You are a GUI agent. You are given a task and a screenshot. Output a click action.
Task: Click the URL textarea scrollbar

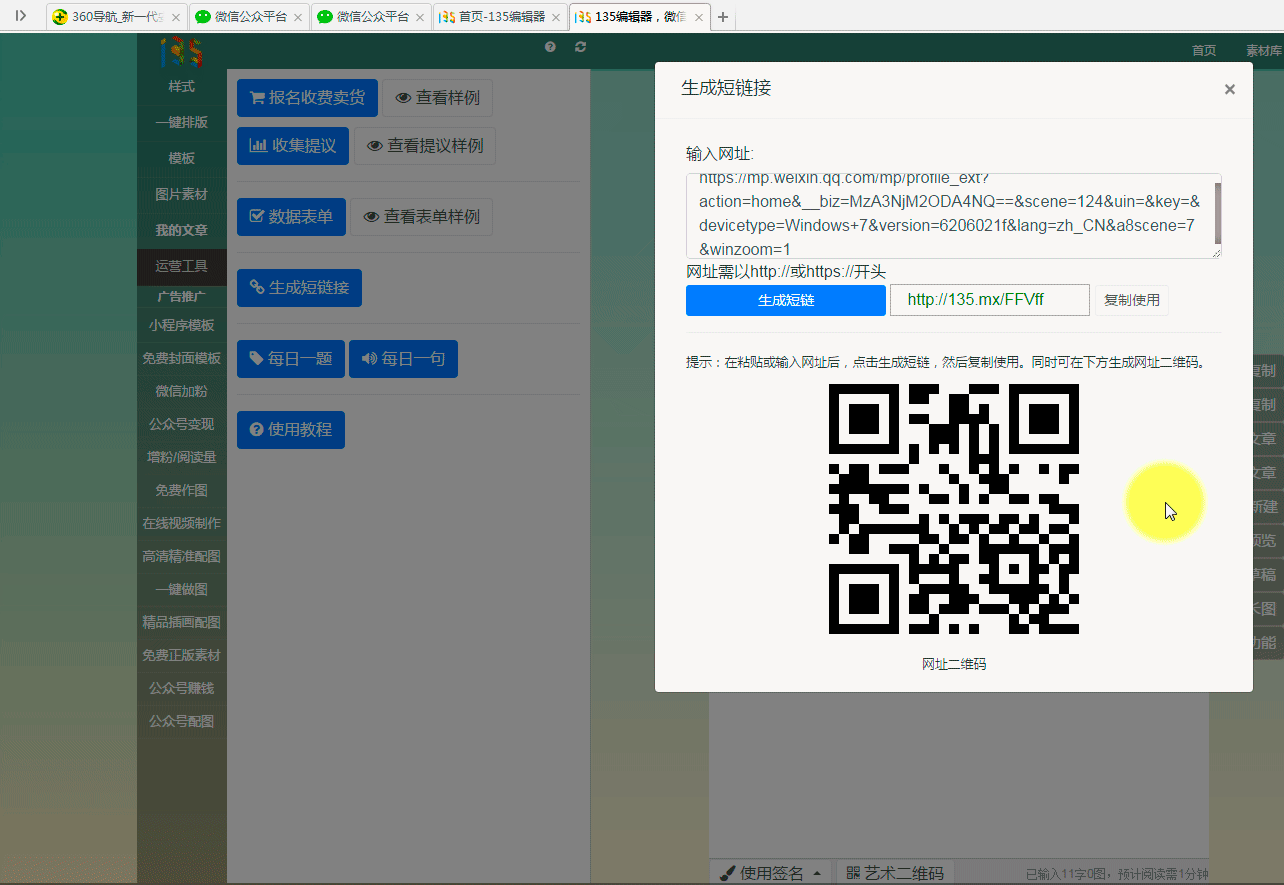[1217, 213]
